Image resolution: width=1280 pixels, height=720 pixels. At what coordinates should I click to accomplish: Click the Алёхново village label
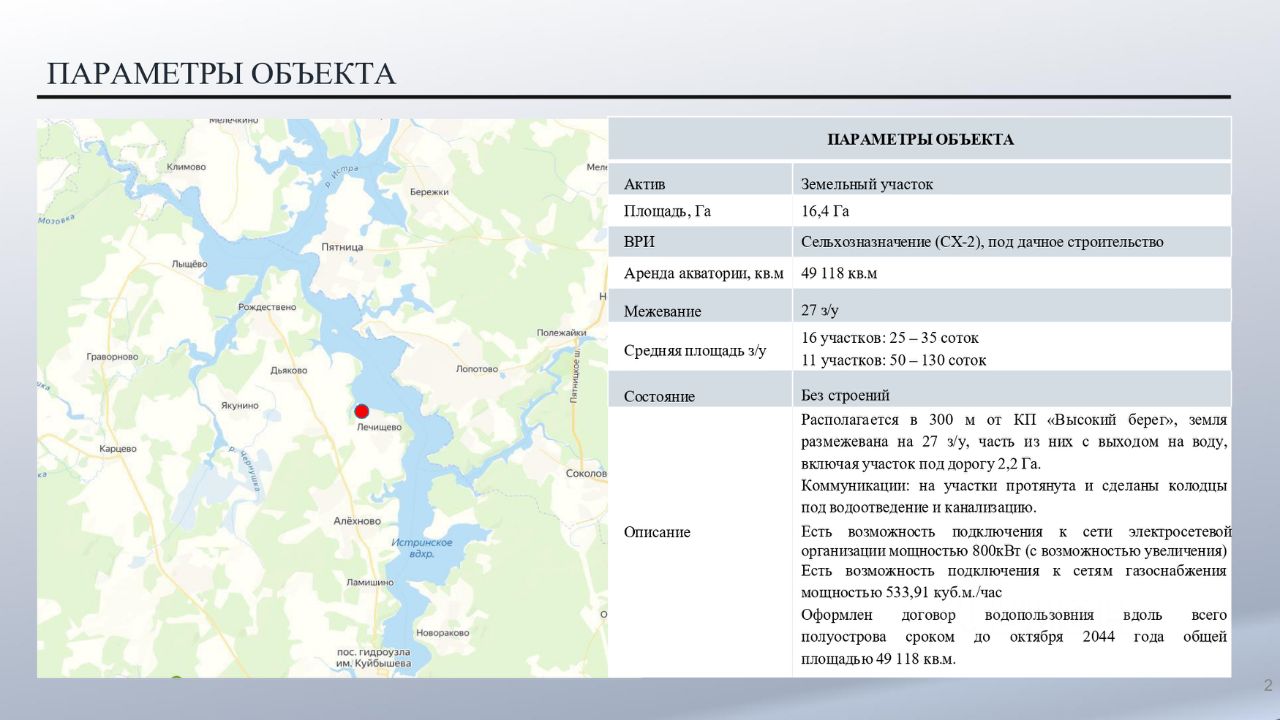click(x=357, y=521)
